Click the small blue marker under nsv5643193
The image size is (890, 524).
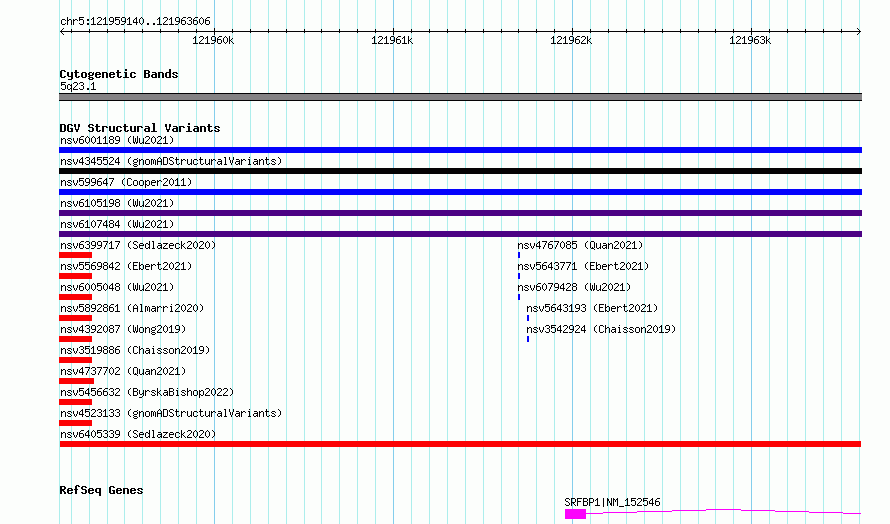point(528,318)
